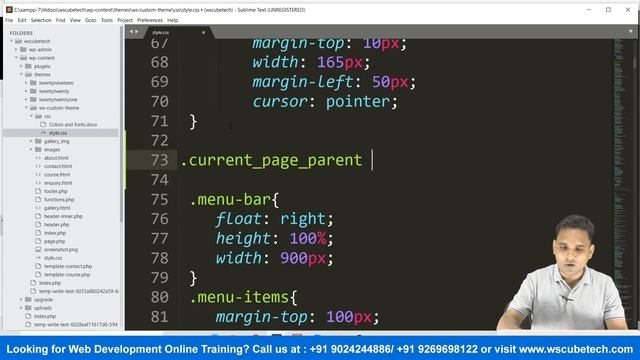The height and width of the screenshot is (360, 640).
Task: Collapse the themes folder arrow
Action: [x=21, y=75]
